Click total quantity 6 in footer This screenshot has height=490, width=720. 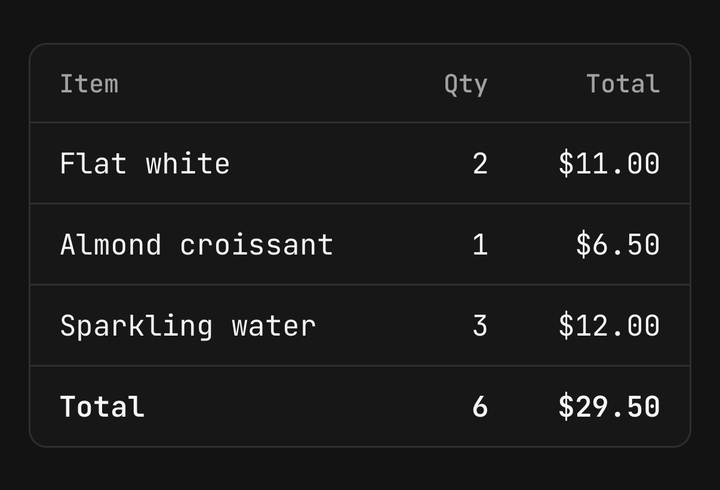[x=480, y=407]
